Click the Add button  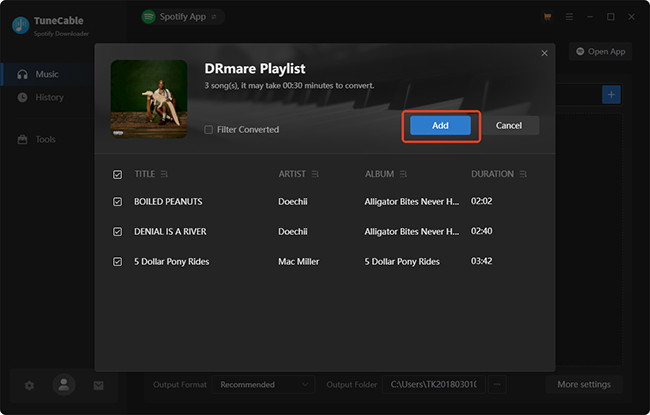pos(440,125)
